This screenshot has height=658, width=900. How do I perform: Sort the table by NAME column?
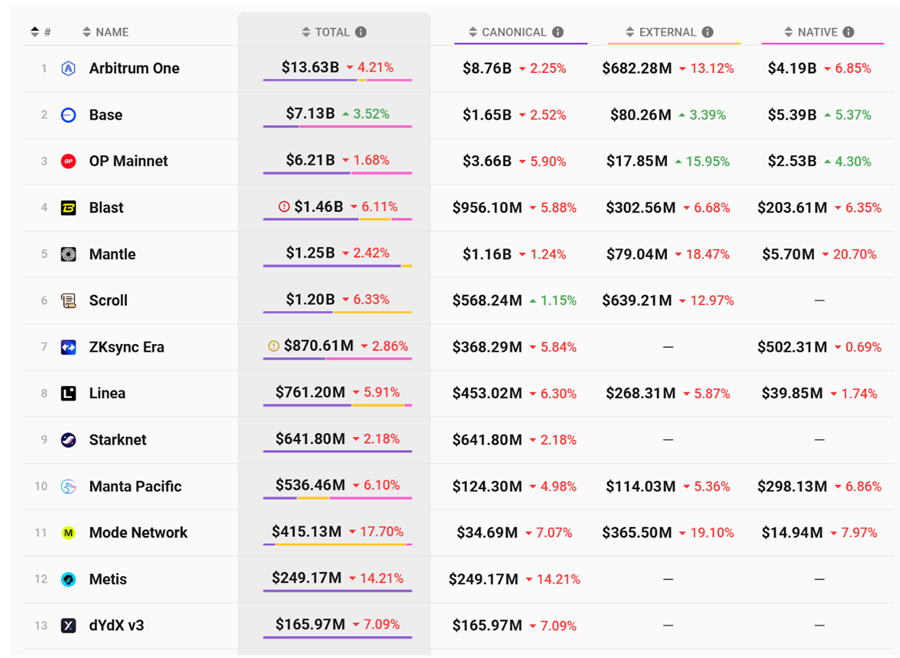(x=106, y=32)
